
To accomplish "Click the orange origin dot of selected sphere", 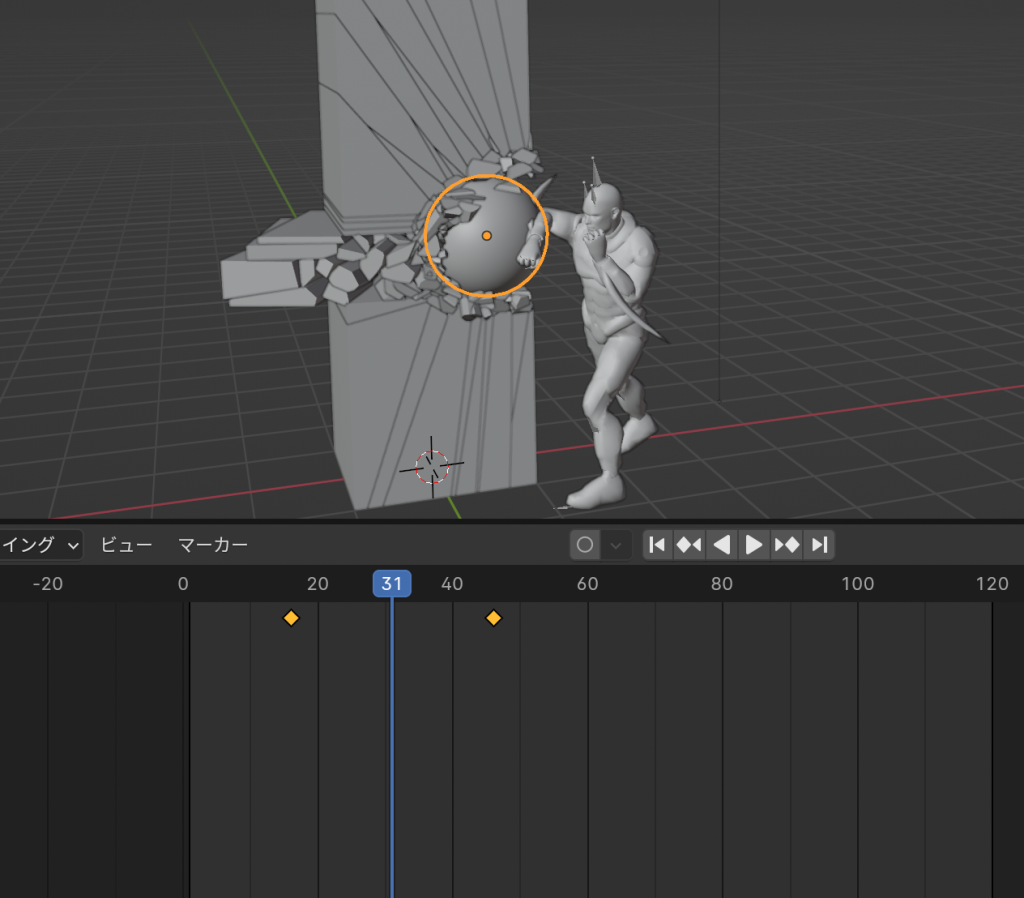I will pos(486,236).
